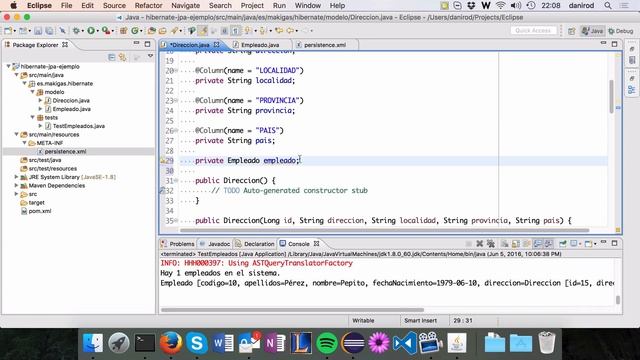
Task: Expand JRE System Library node
Action: 17,177
